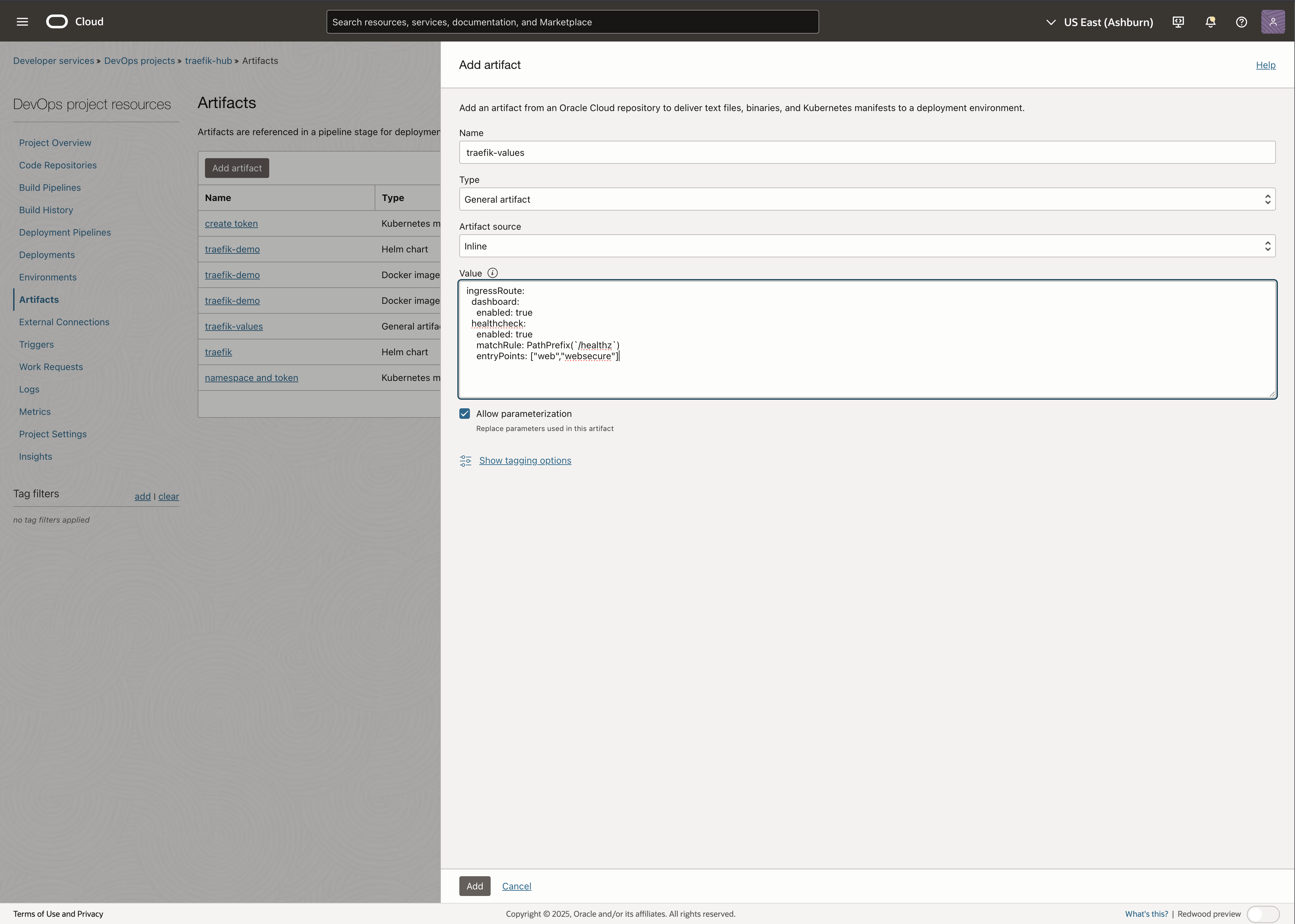Click the Name input field
The height and width of the screenshot is (924, 1295).
point(867,153)
